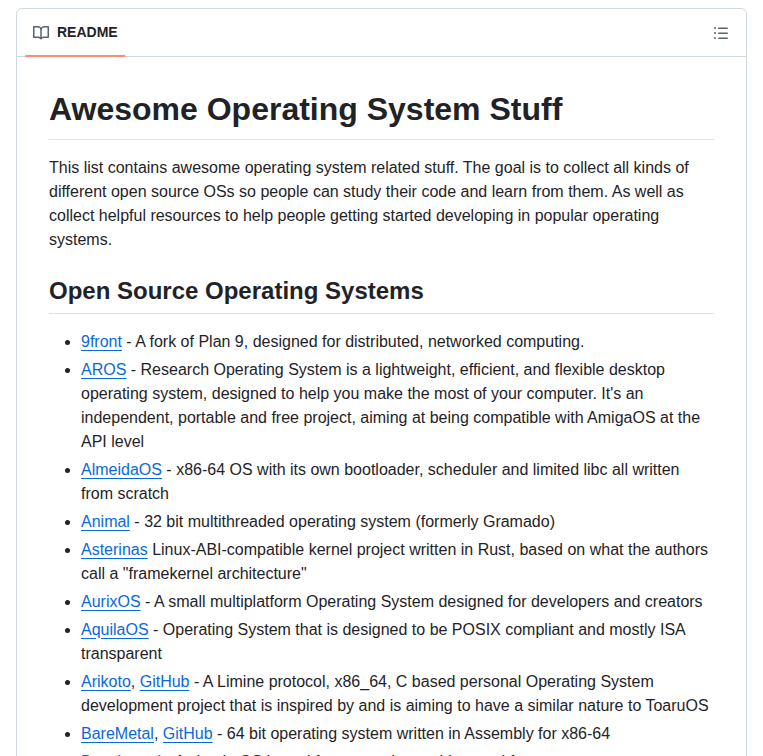The width and height of the screenshot is (763, 756).
Task: Open the 9front link
Action: (x=101, y=342)
